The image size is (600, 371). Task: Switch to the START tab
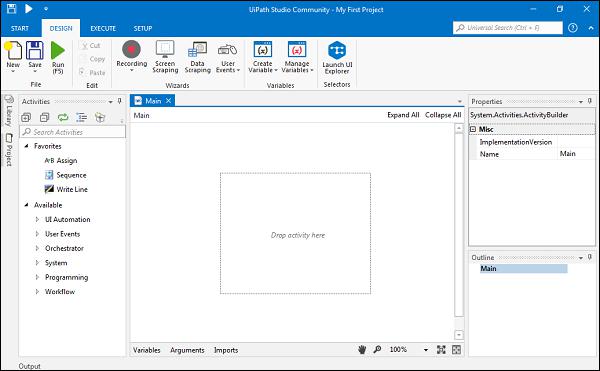tap(20, 28)
